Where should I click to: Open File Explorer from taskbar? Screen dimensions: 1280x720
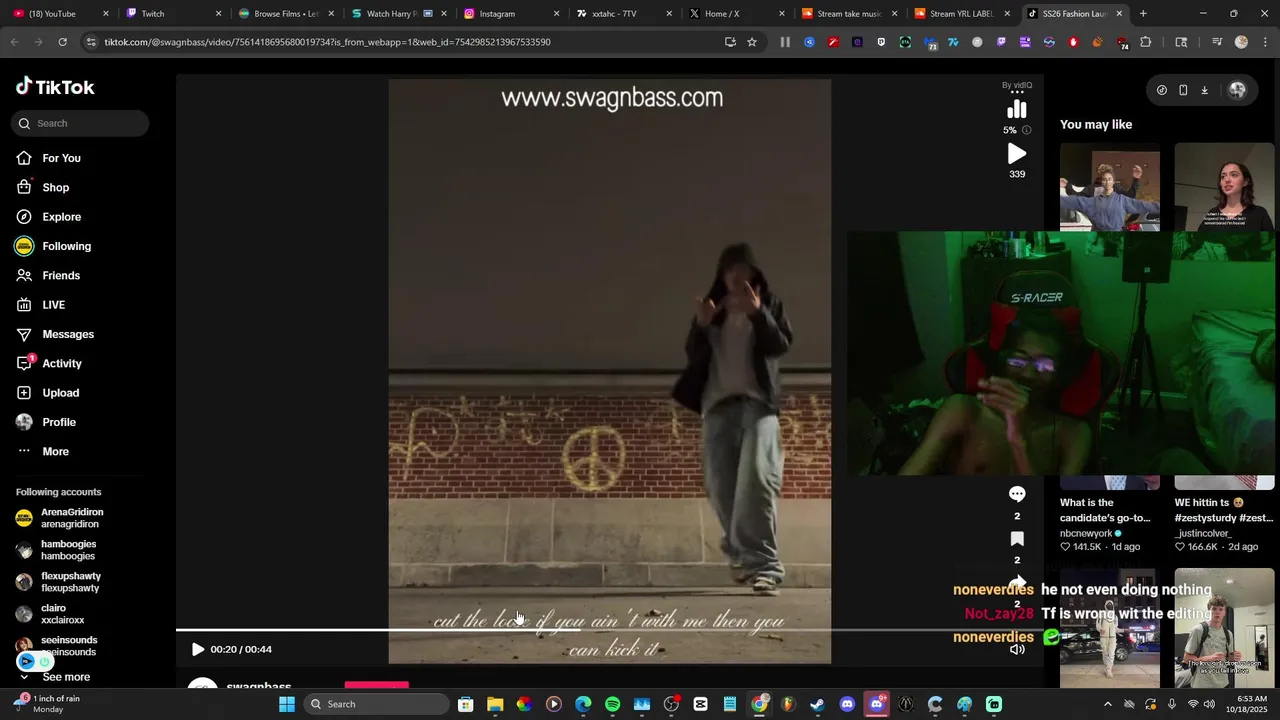tap(495, 704)
